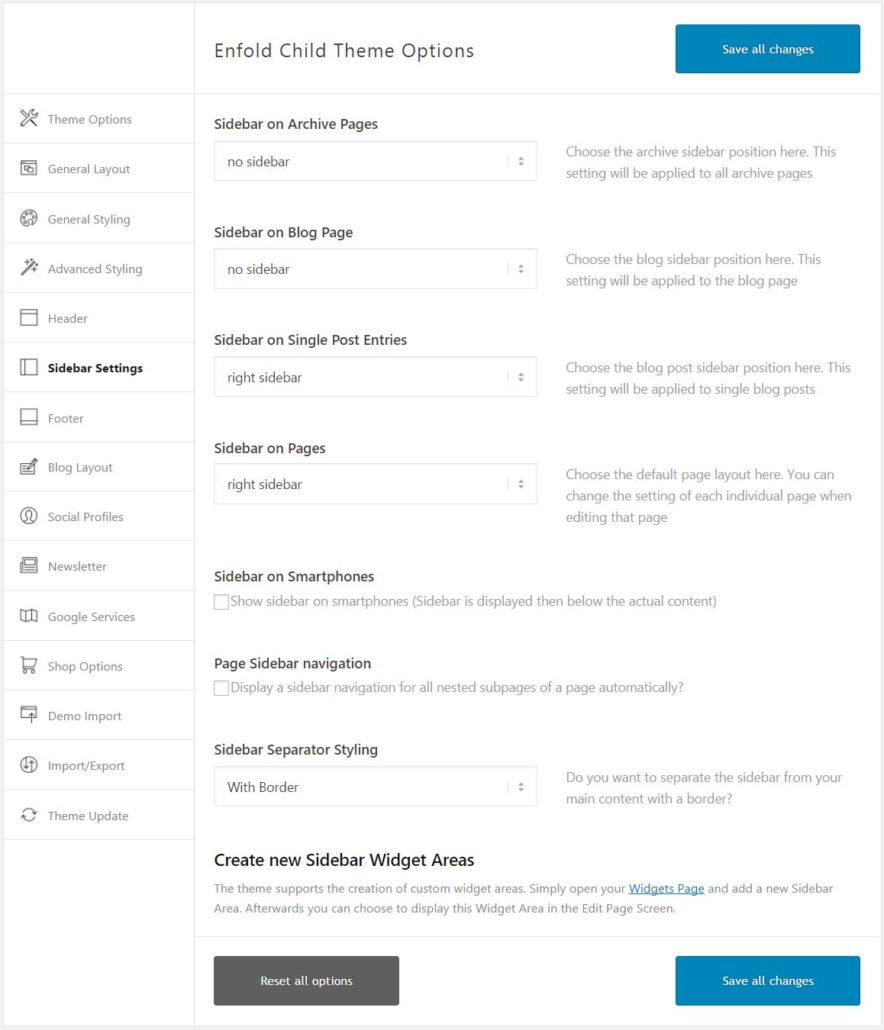Open the Sidebar on Archive Pages dropdown
The height and width of the screenshot is (1030, 884).
tap(375, 161)
